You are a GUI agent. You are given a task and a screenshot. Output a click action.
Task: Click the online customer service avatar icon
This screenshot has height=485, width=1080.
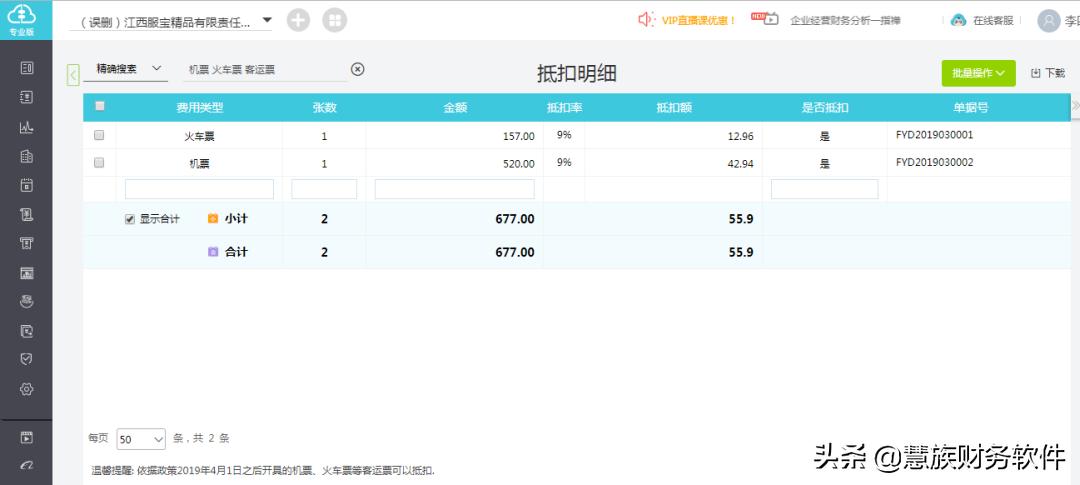click(958, 21)
